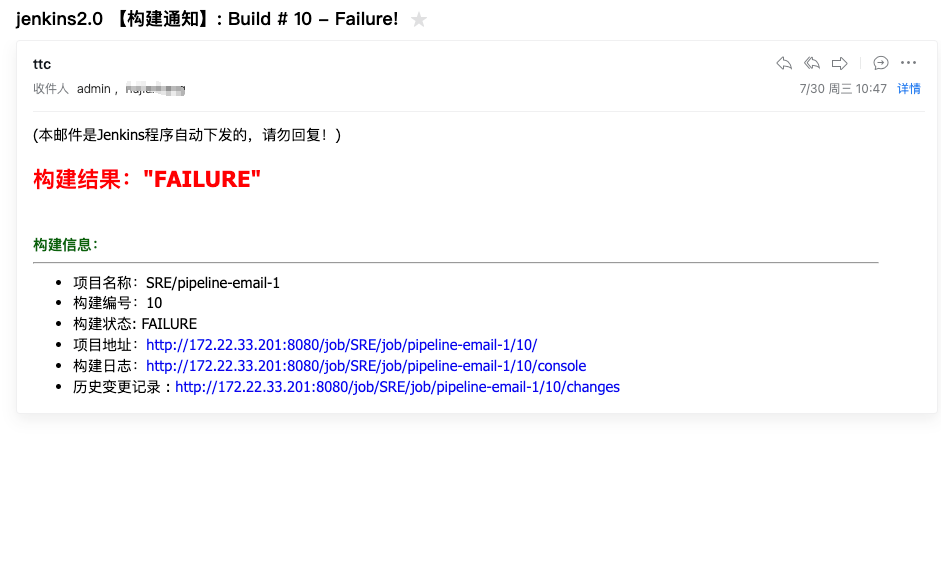Viewport: 941px width, 576px height.
Task: Click the 构建编号 10 list item
Action: click(x=117, y=303)
